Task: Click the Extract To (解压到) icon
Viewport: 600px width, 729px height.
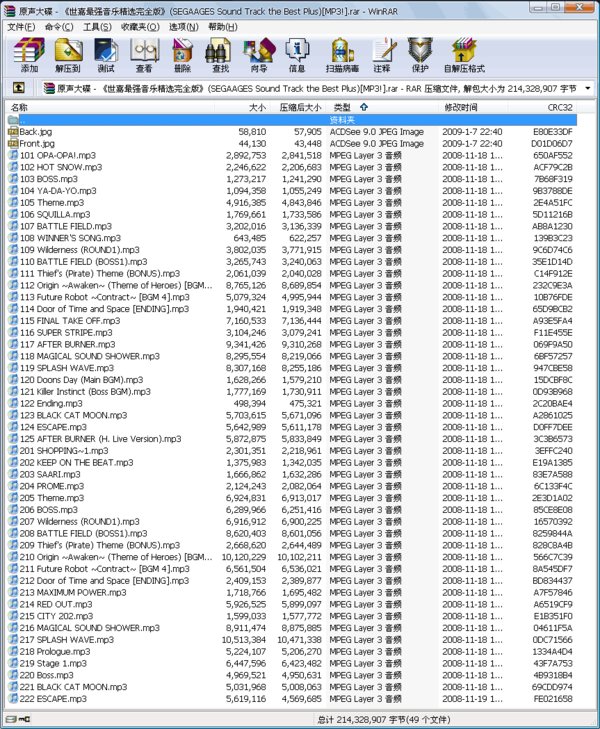Action: [68, 55]
